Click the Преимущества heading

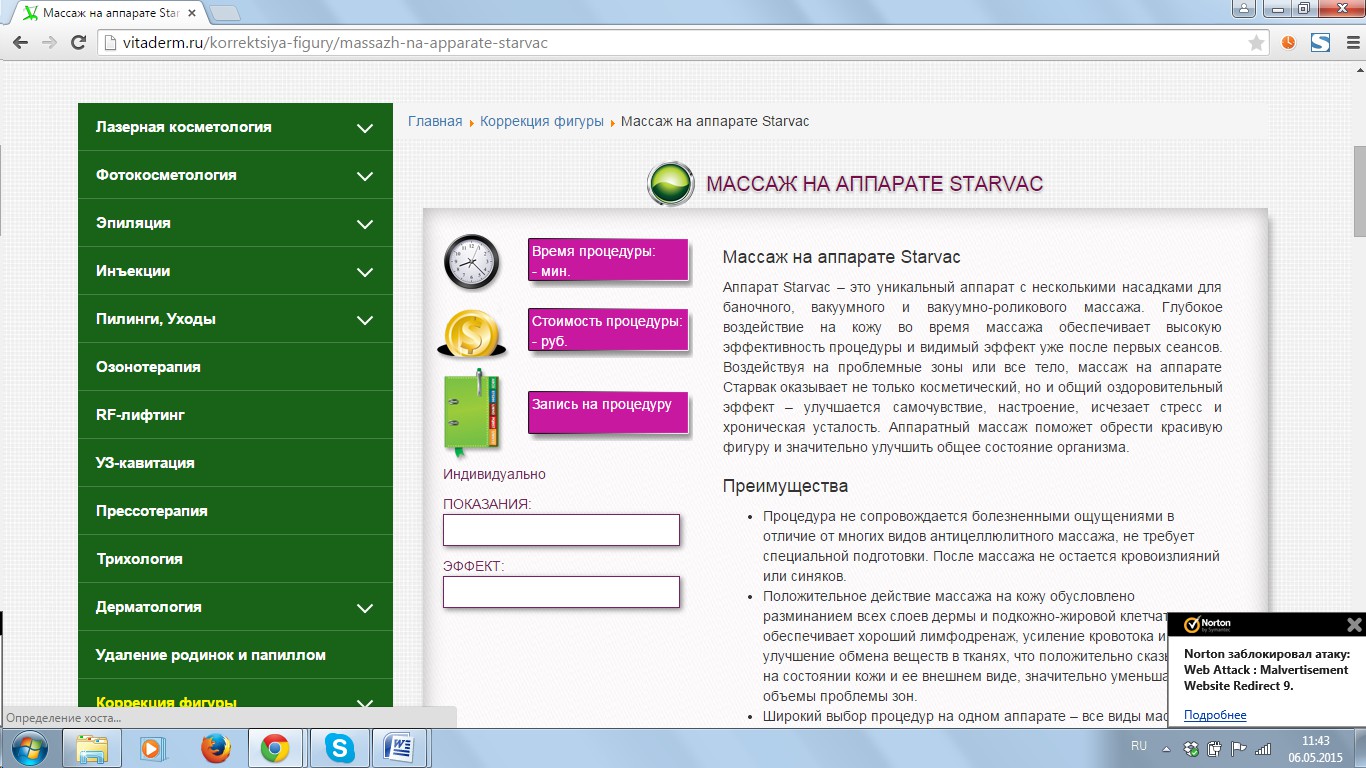coord(785,486)
